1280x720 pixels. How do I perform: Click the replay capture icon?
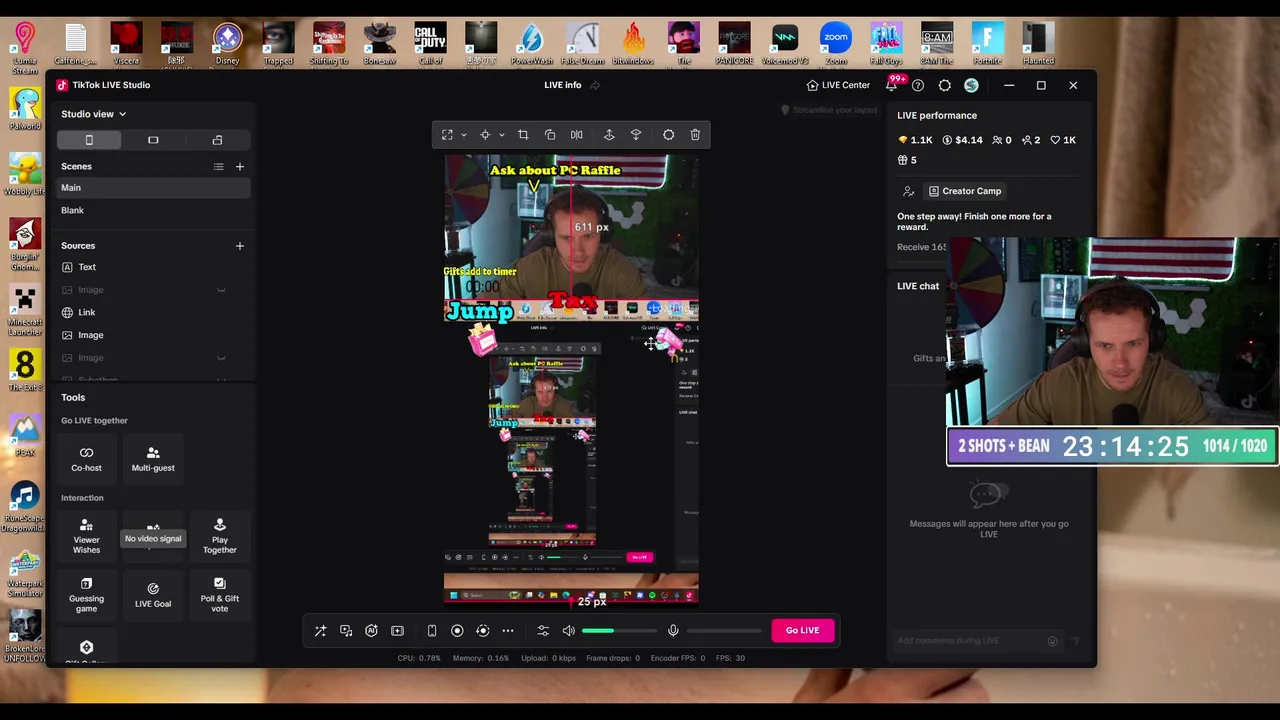(x=482, y=631)
